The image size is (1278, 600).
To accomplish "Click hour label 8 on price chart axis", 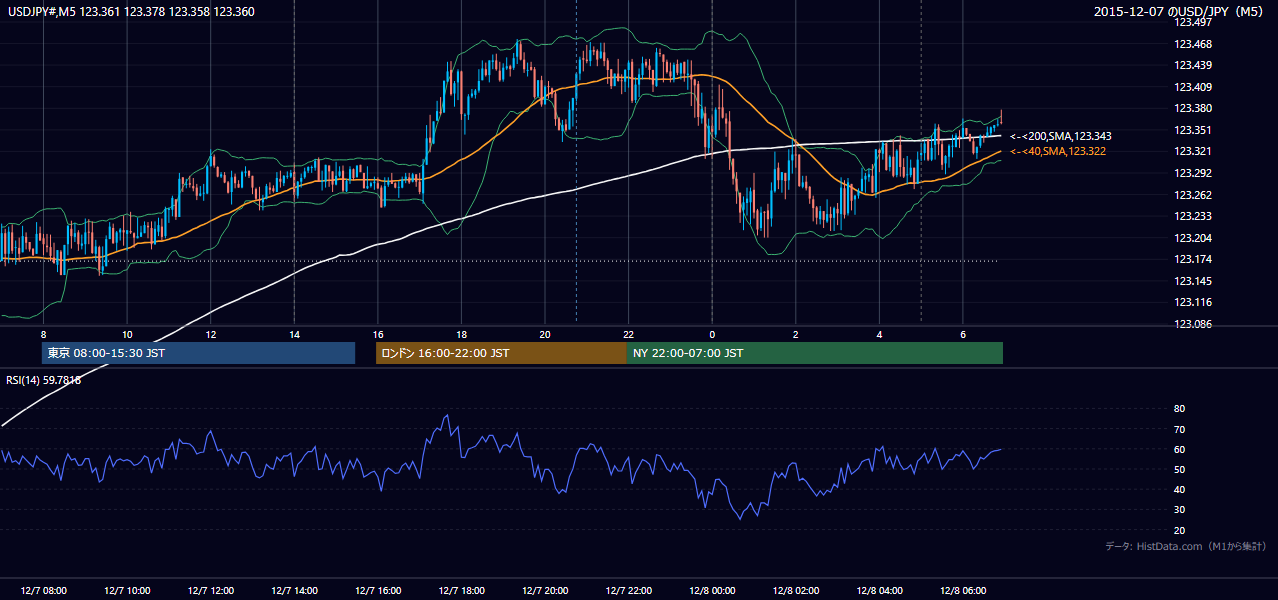I will (x=43, y=334).
